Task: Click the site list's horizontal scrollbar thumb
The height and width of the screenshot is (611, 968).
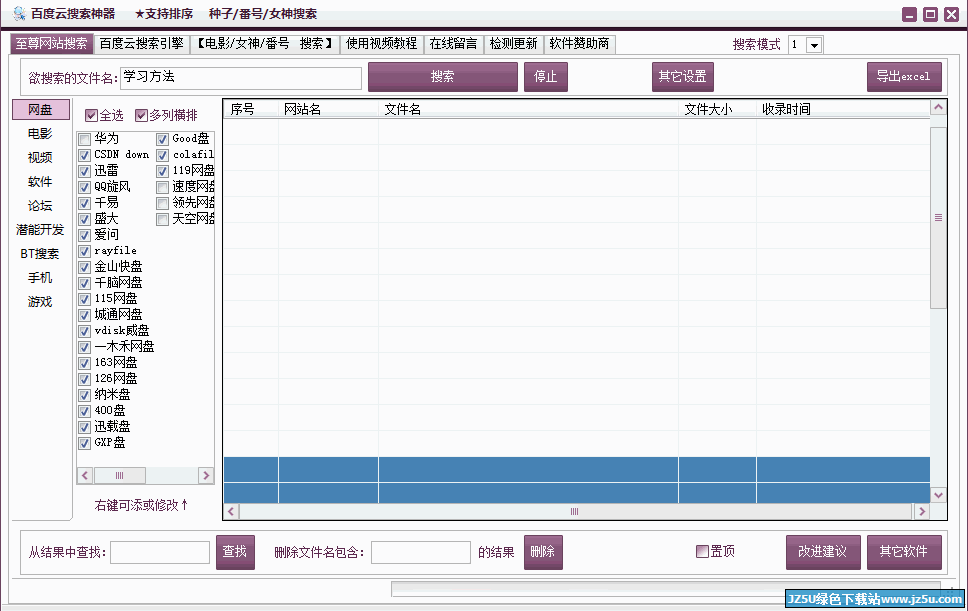Action: [x=119, y=475]
